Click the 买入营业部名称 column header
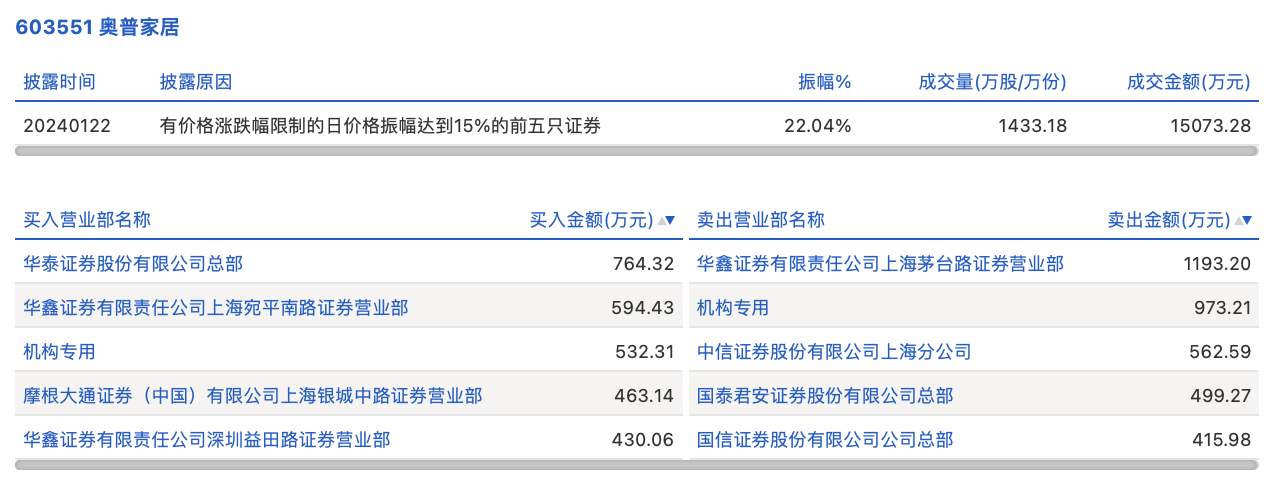This screenshot has width=1272, height=486. coord(87,220)
